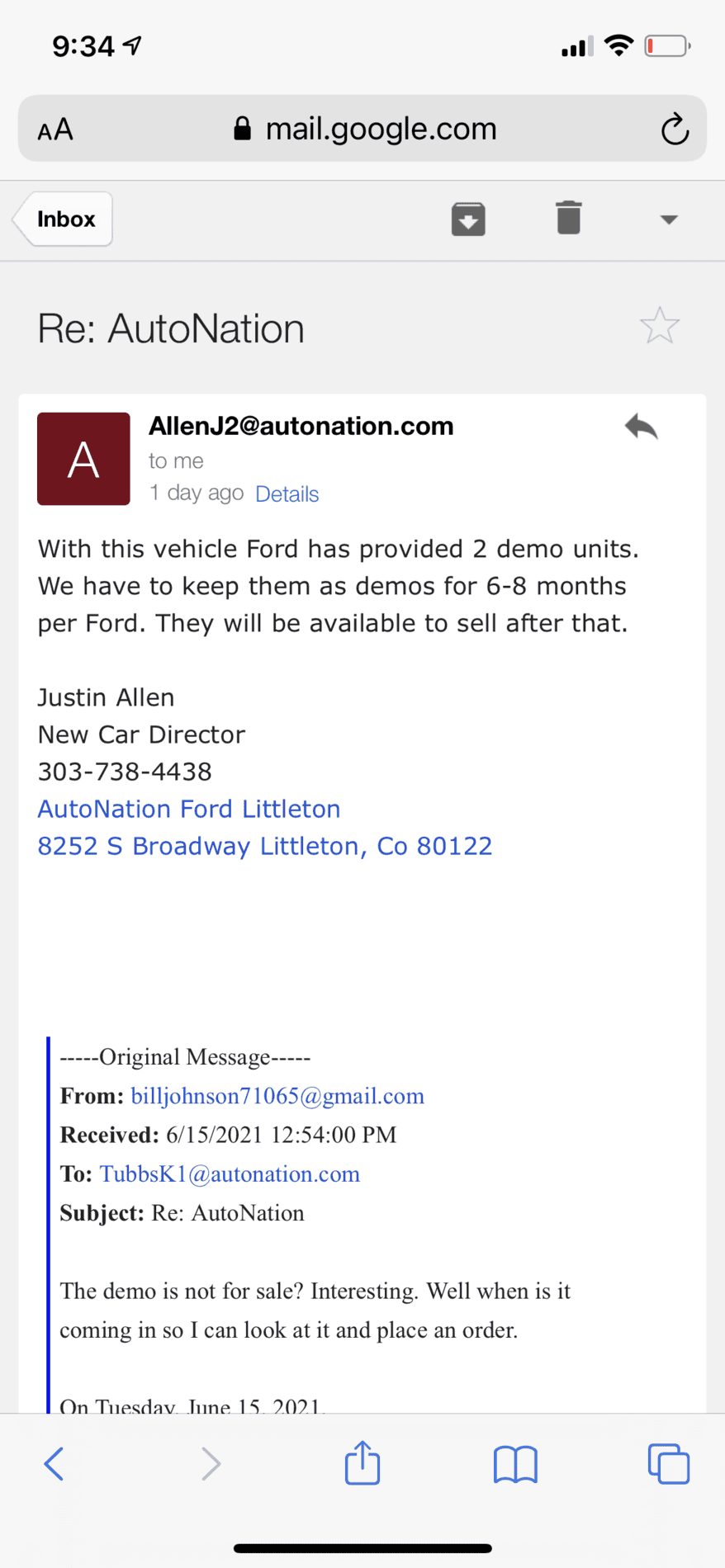Viewport: 725px width, 1568px height.
Task: Show message Details
Action: (287, 494)
